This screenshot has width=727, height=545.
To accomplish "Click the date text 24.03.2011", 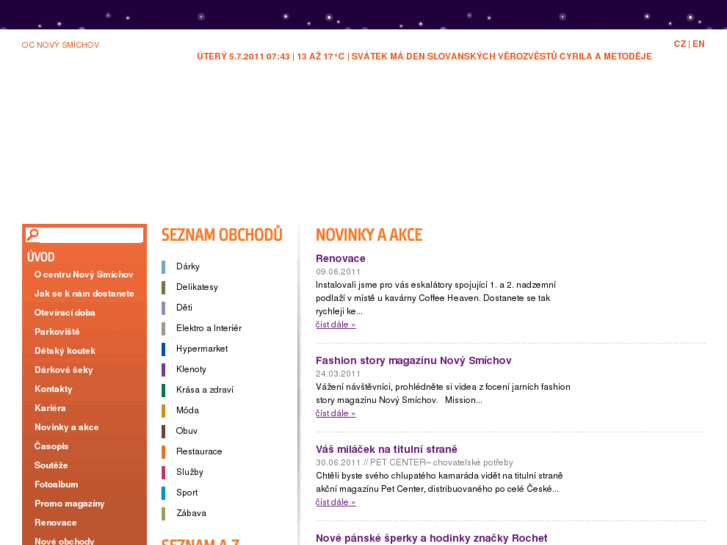I will [338, 374].
